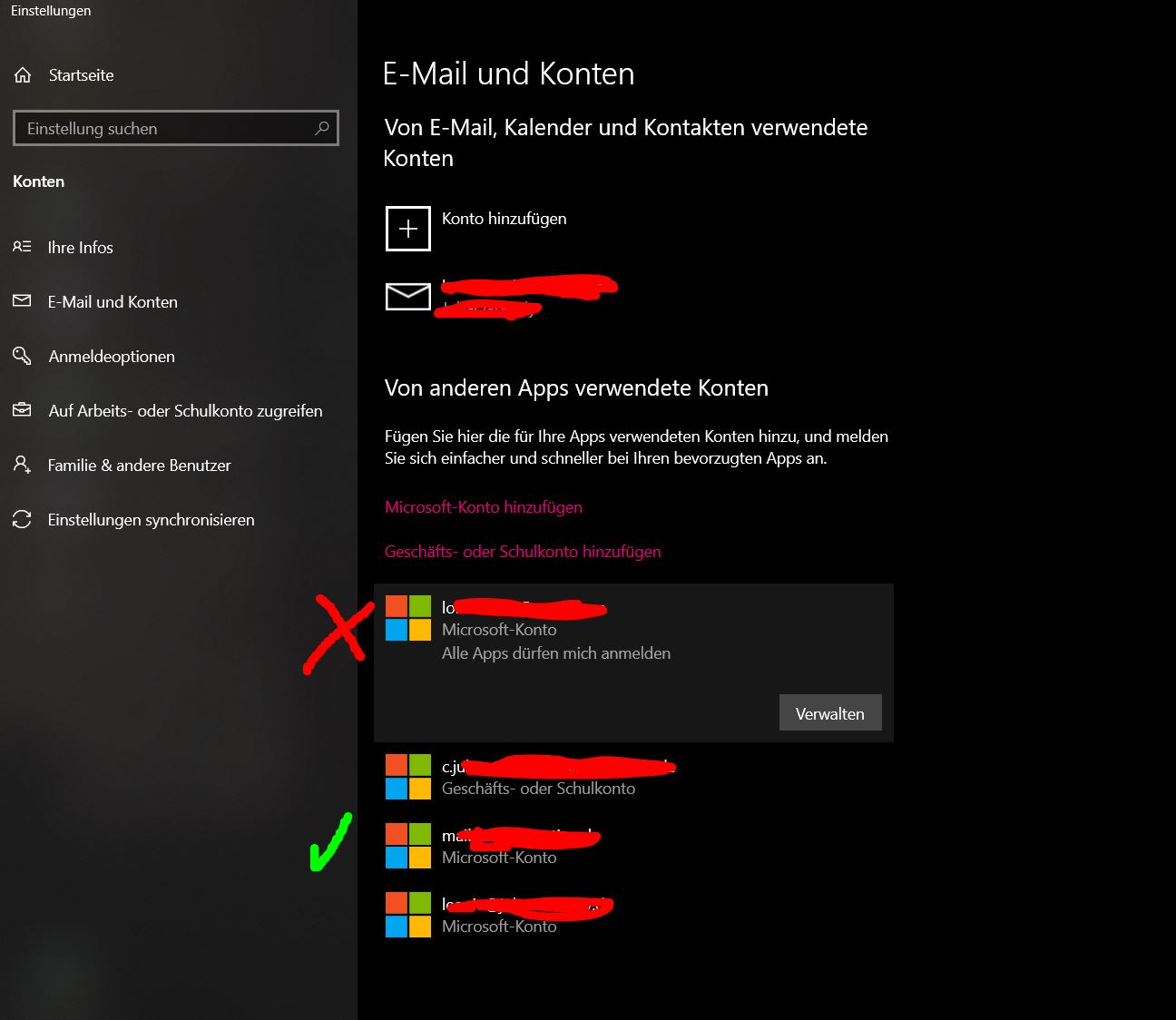The width and height of the screenshot is (1176, 1020).
Task: Click the envelope icon of the mail account
Action: [408, 296]
